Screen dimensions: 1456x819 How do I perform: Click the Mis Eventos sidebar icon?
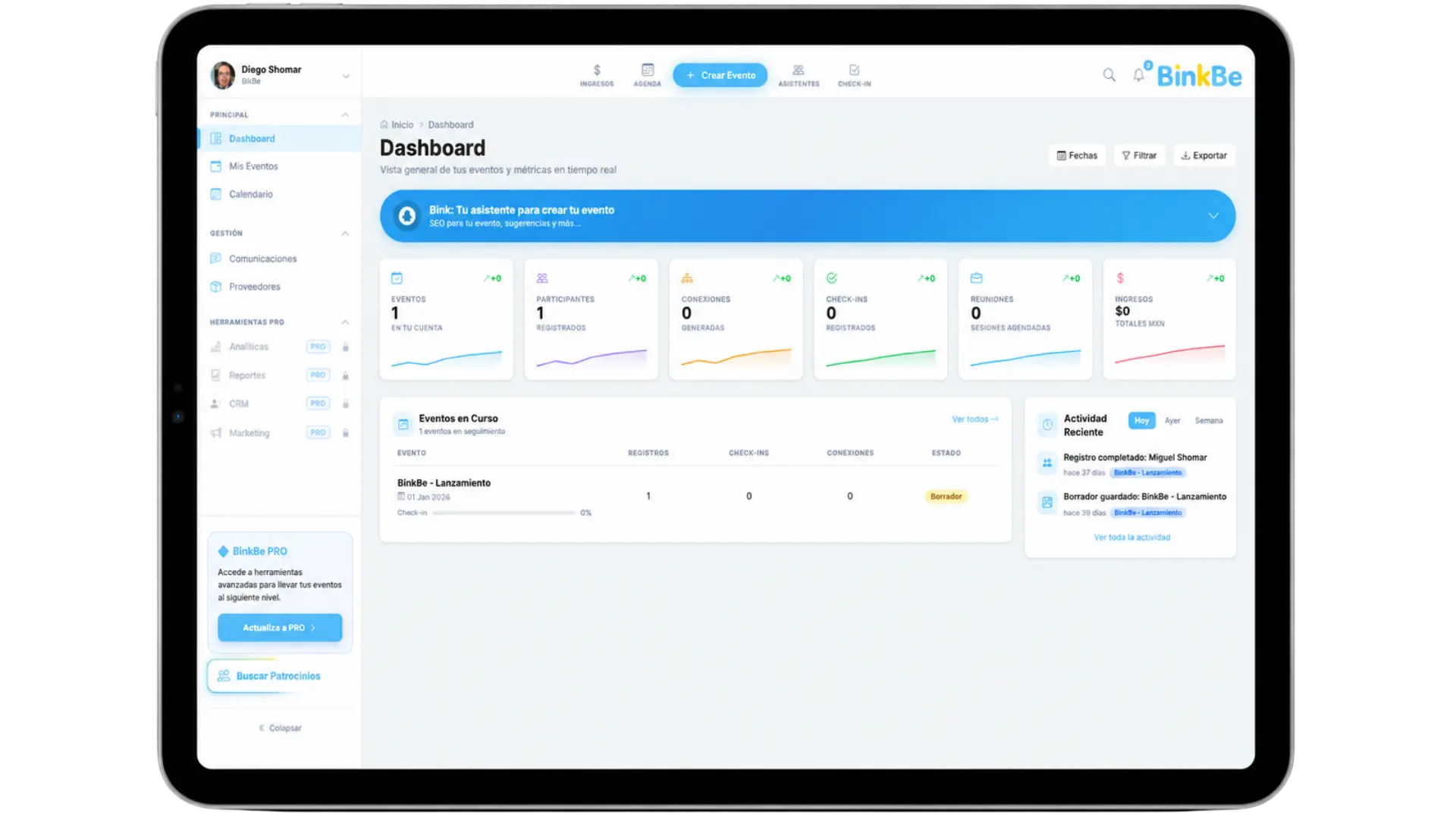click(x=216, y=166)
